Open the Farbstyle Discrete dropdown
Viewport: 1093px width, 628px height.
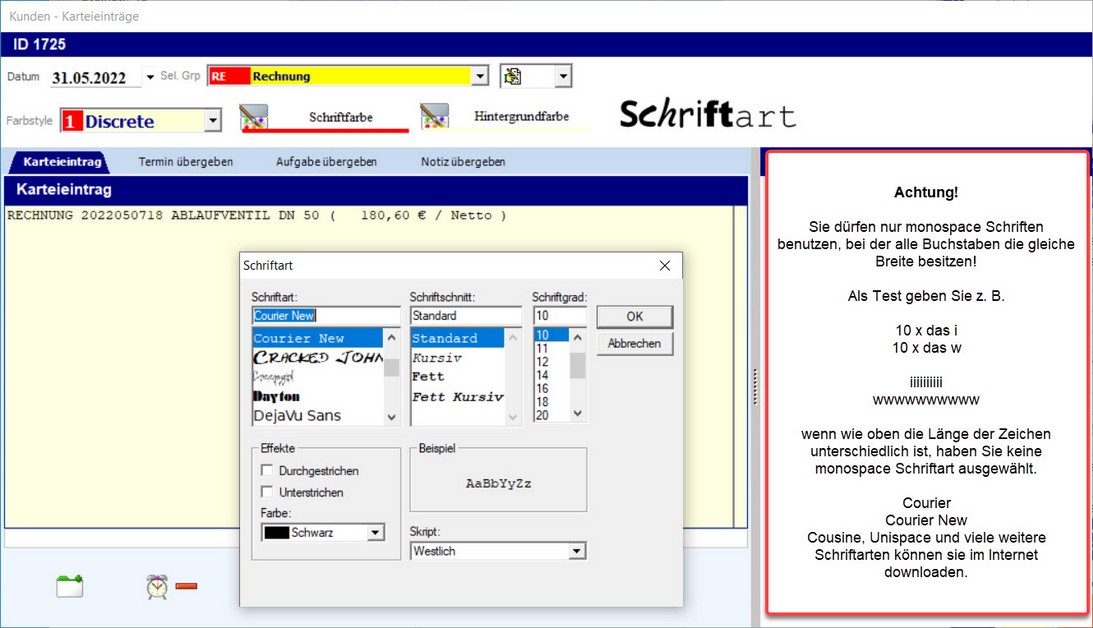[x=212, y=121]
